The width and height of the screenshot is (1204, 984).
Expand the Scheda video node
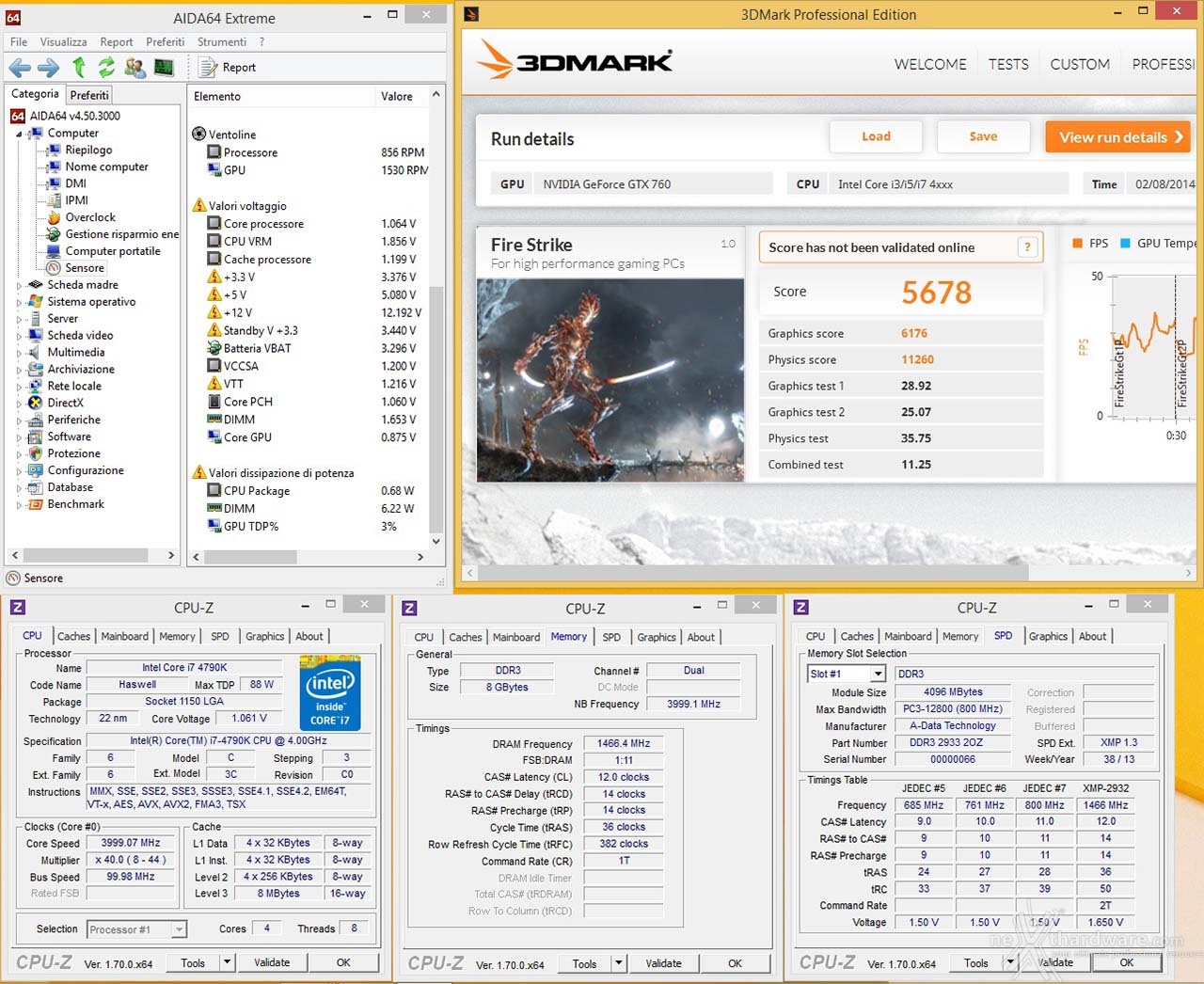point(19,336)
